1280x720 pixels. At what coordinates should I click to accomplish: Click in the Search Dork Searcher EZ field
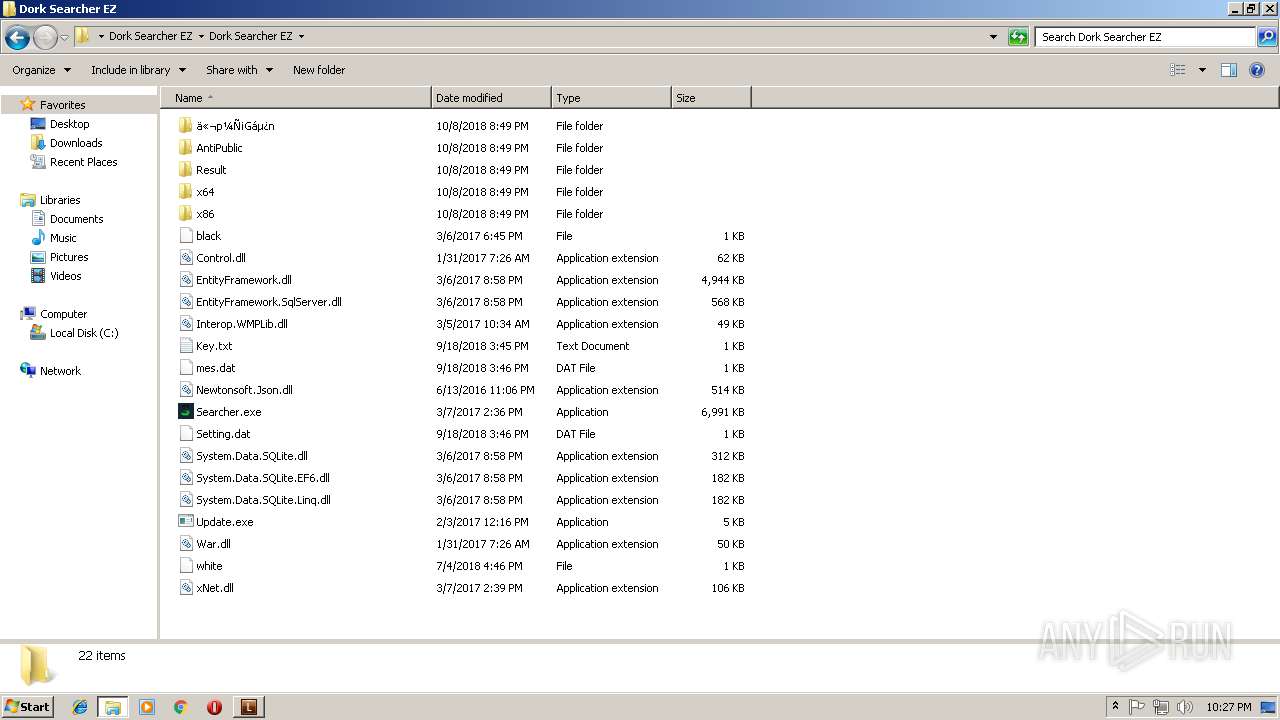pos(1145,37)
